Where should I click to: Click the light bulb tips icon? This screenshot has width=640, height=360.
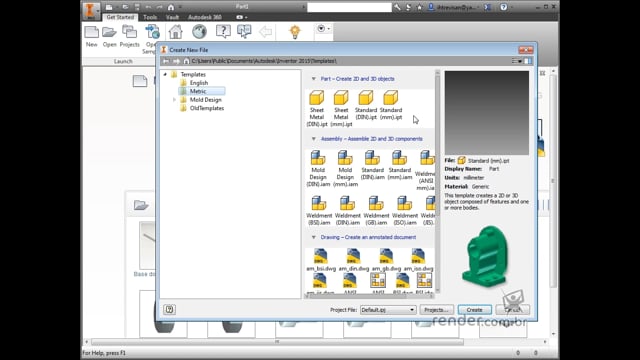coord(295,32)
